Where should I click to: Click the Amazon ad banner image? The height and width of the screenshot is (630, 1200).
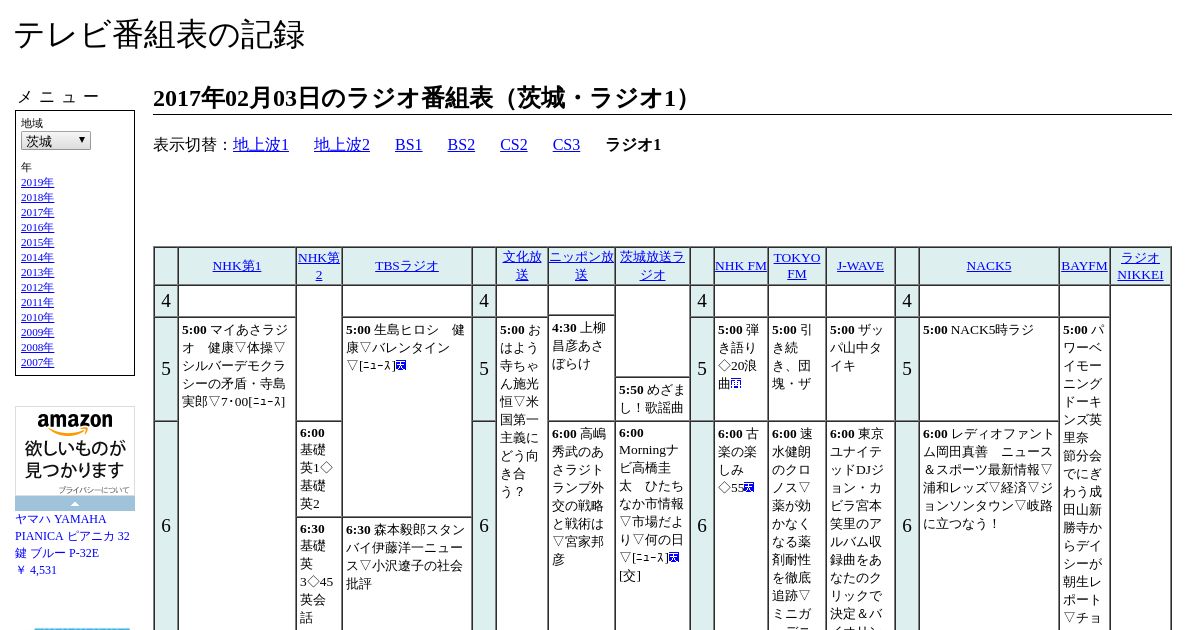click(75, 452)
